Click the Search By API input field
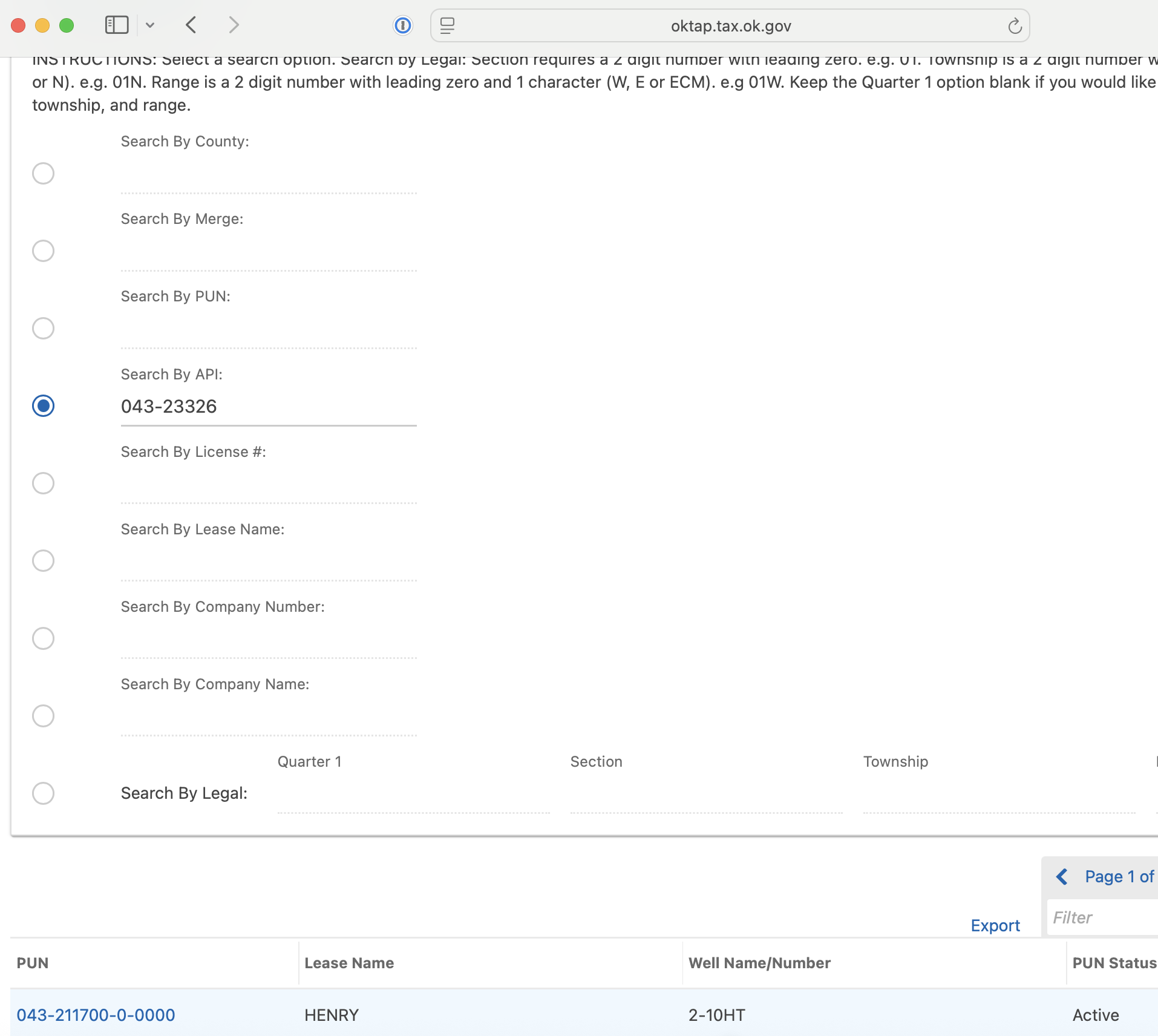The width and height of the screenshot is (1158, 1036). click(x=268, y=407)
